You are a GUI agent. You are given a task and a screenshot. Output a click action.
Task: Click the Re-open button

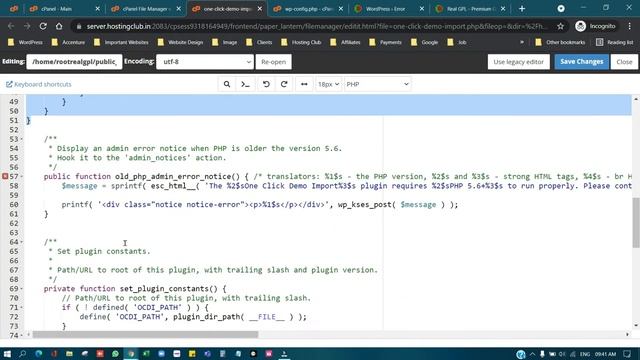273,62
